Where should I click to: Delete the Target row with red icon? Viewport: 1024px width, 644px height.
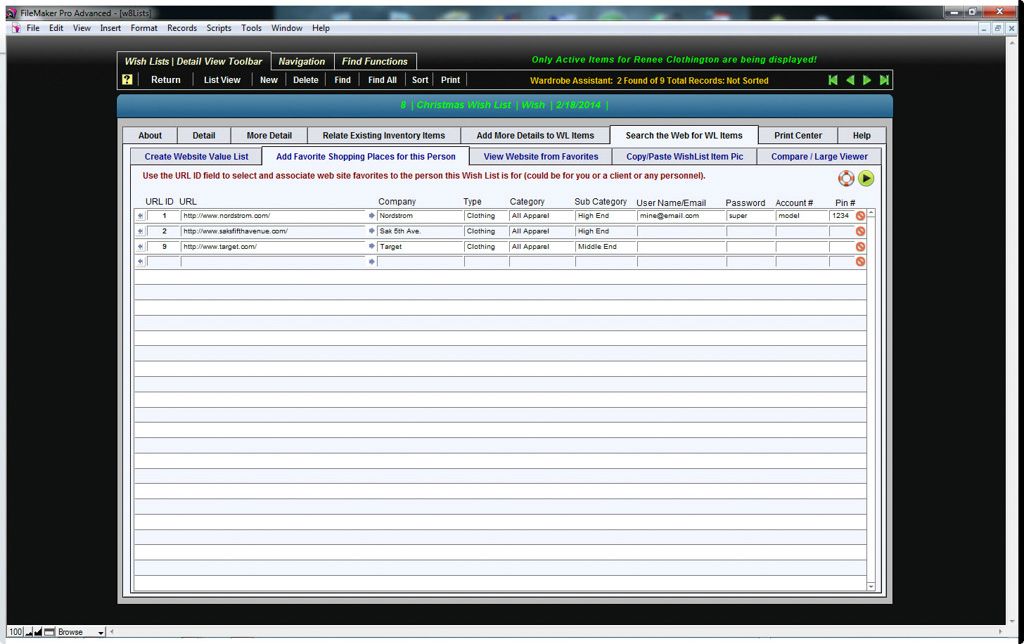(860, 247)
